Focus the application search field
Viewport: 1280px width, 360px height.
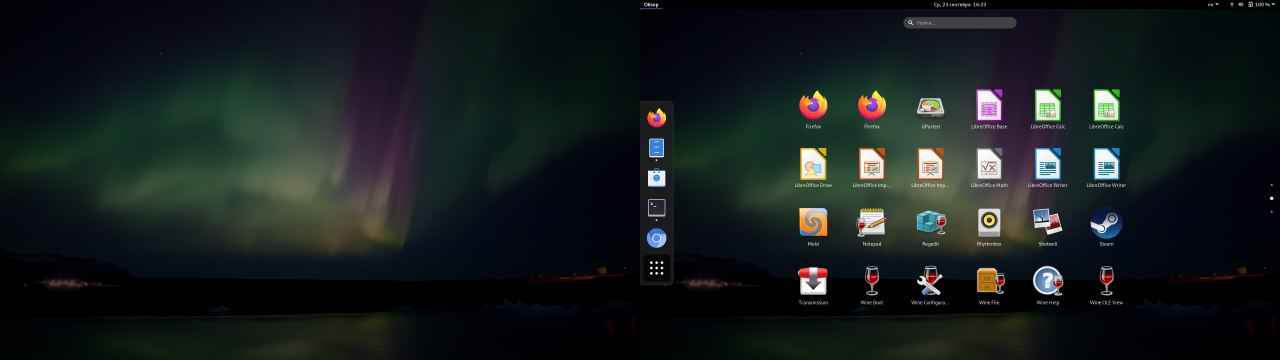960,22
